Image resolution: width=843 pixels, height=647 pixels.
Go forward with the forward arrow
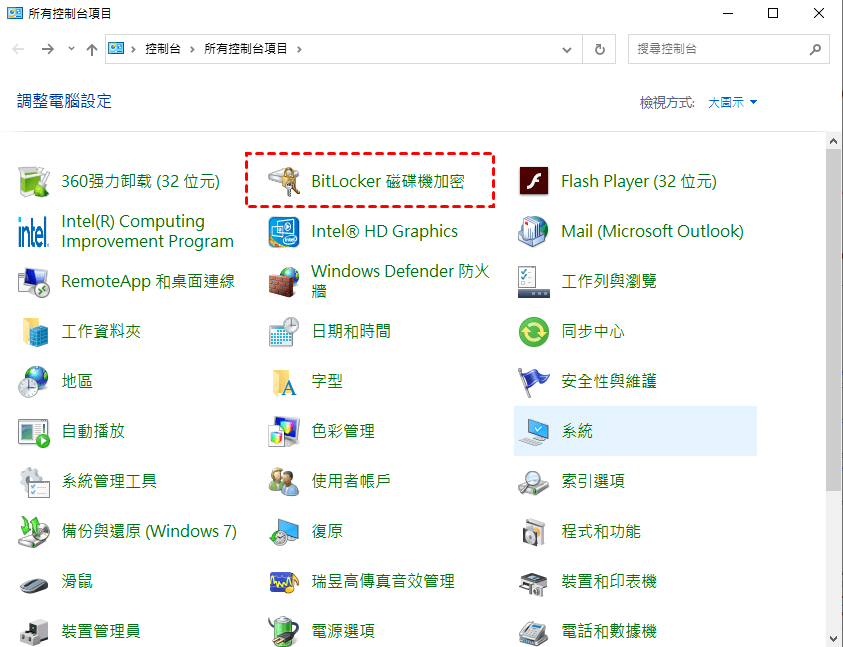pos(48,49)
